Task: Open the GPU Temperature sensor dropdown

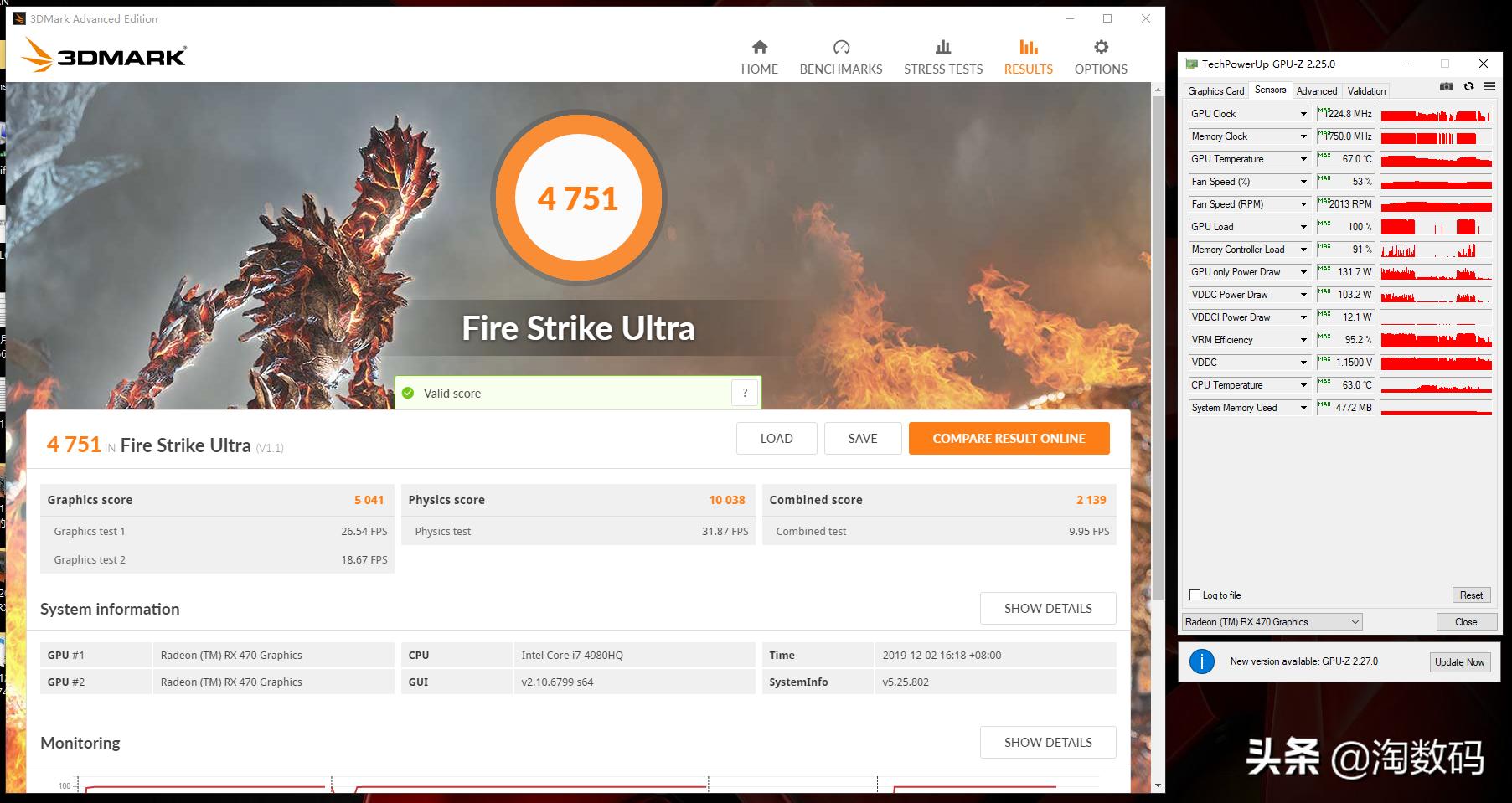Action: pos(1303,159)
